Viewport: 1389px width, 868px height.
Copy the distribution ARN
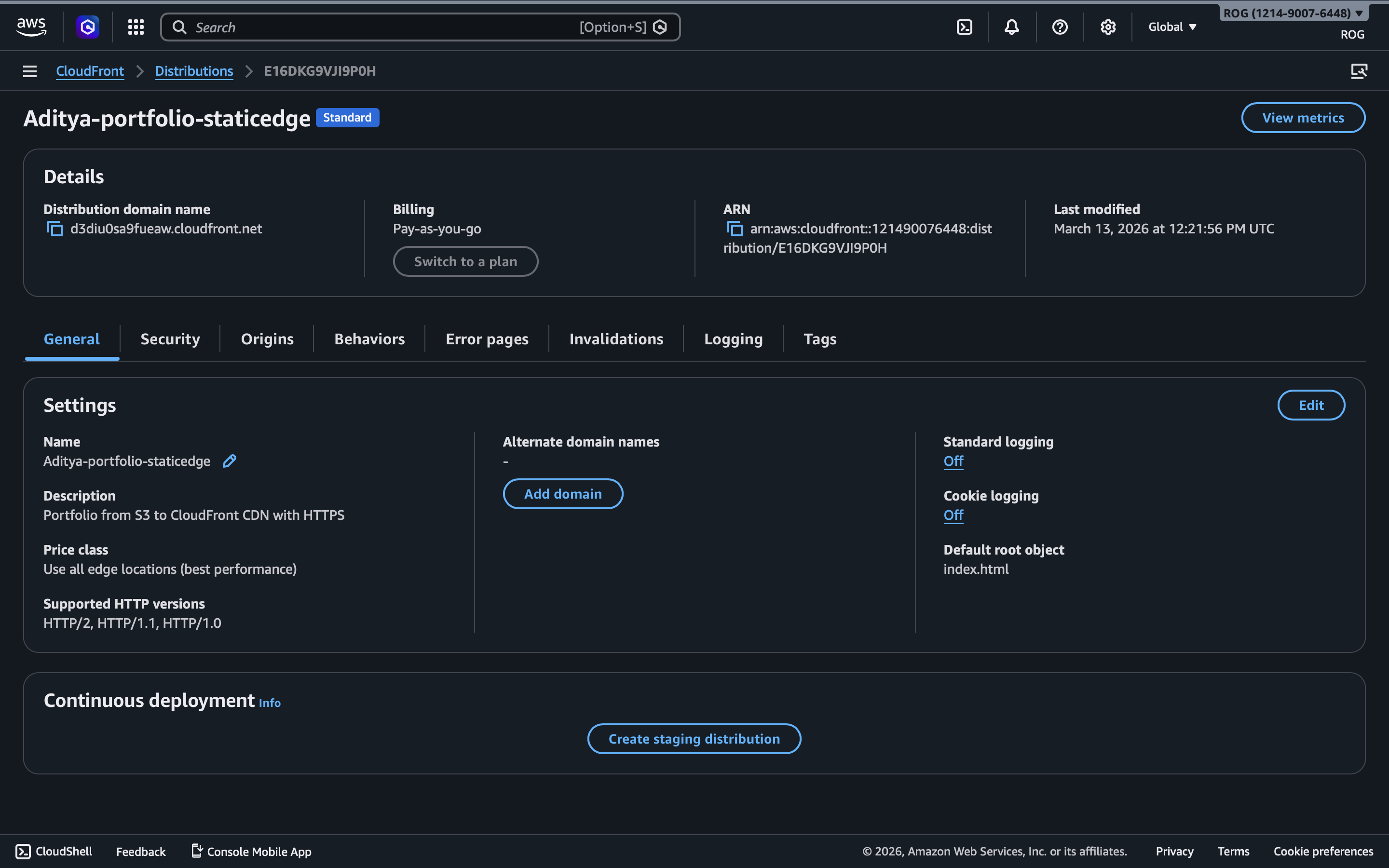[734, 229]
